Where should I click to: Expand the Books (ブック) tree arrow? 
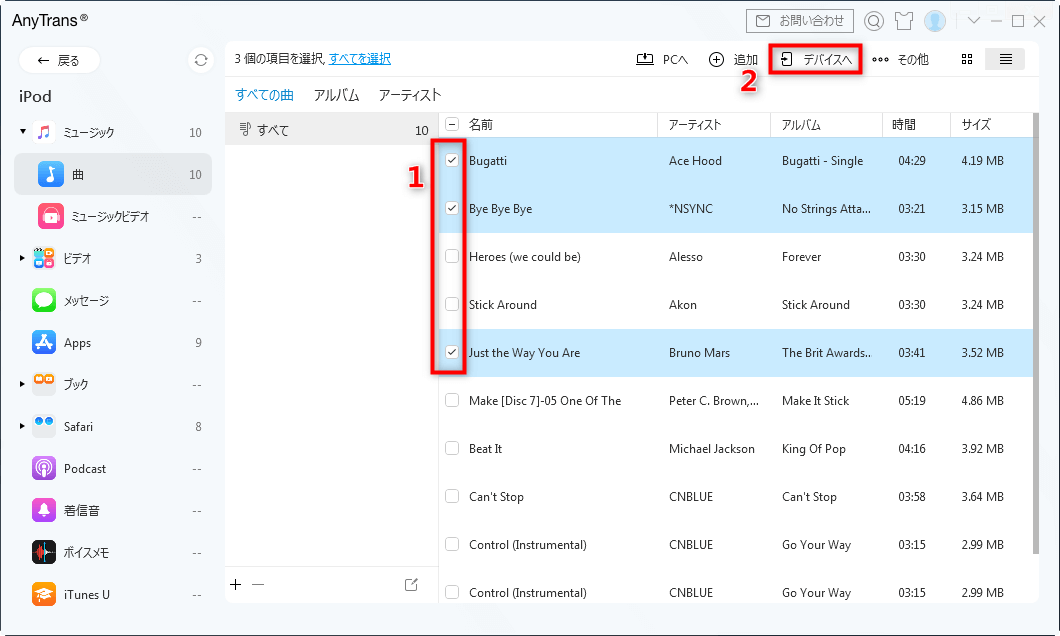(22, 384)
